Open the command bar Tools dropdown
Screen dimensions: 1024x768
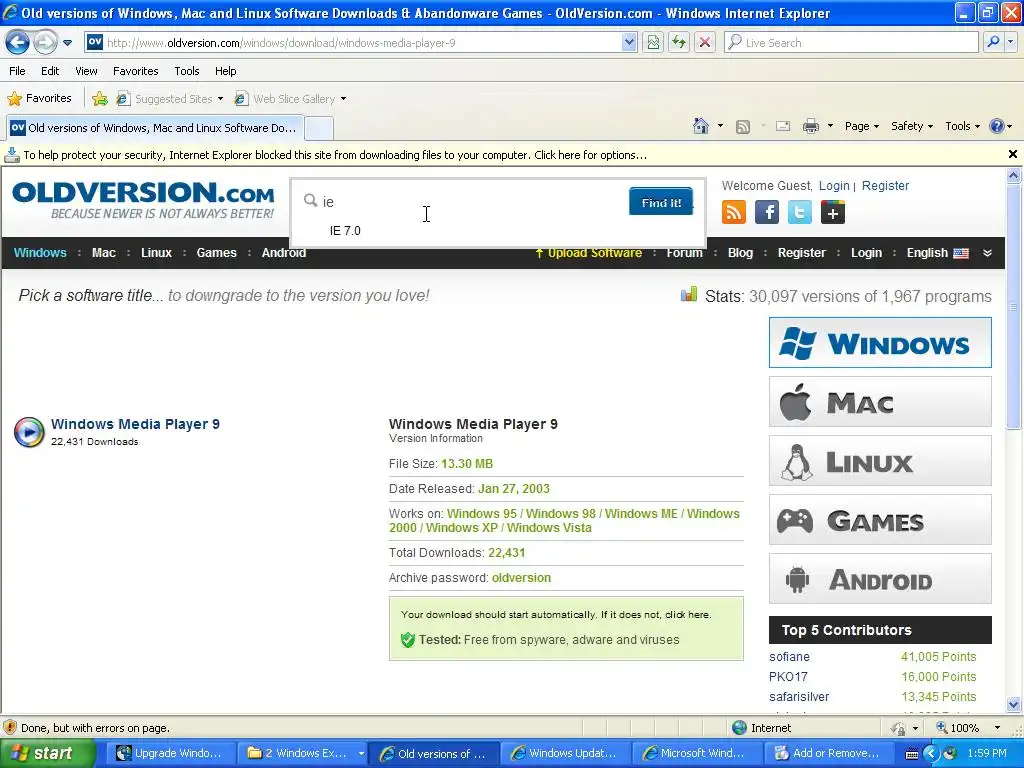click(963, 127)
